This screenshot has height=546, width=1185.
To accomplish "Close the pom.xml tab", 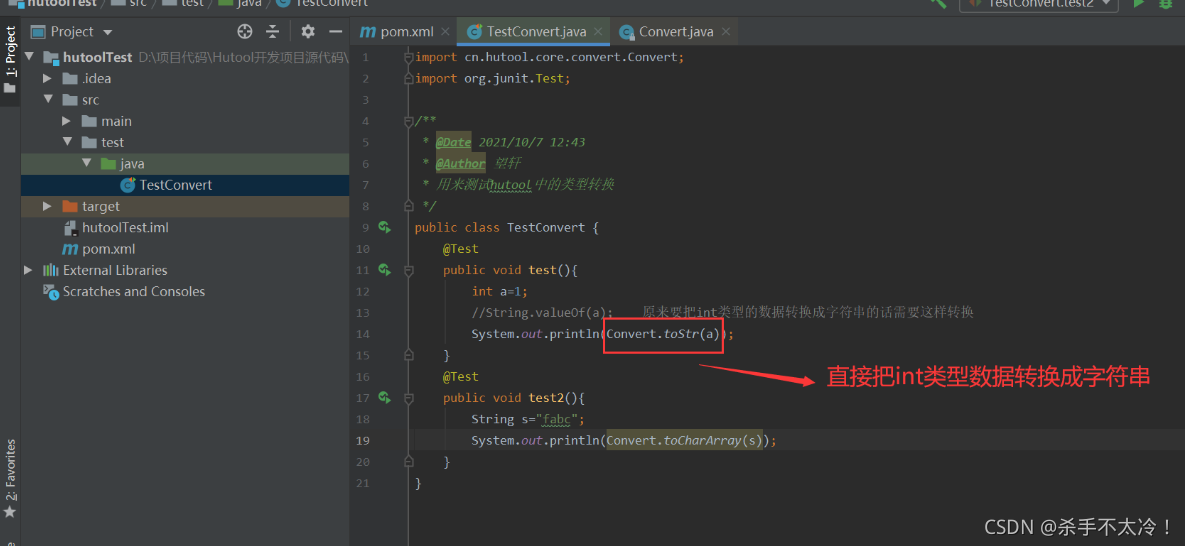I will [445, 32].
